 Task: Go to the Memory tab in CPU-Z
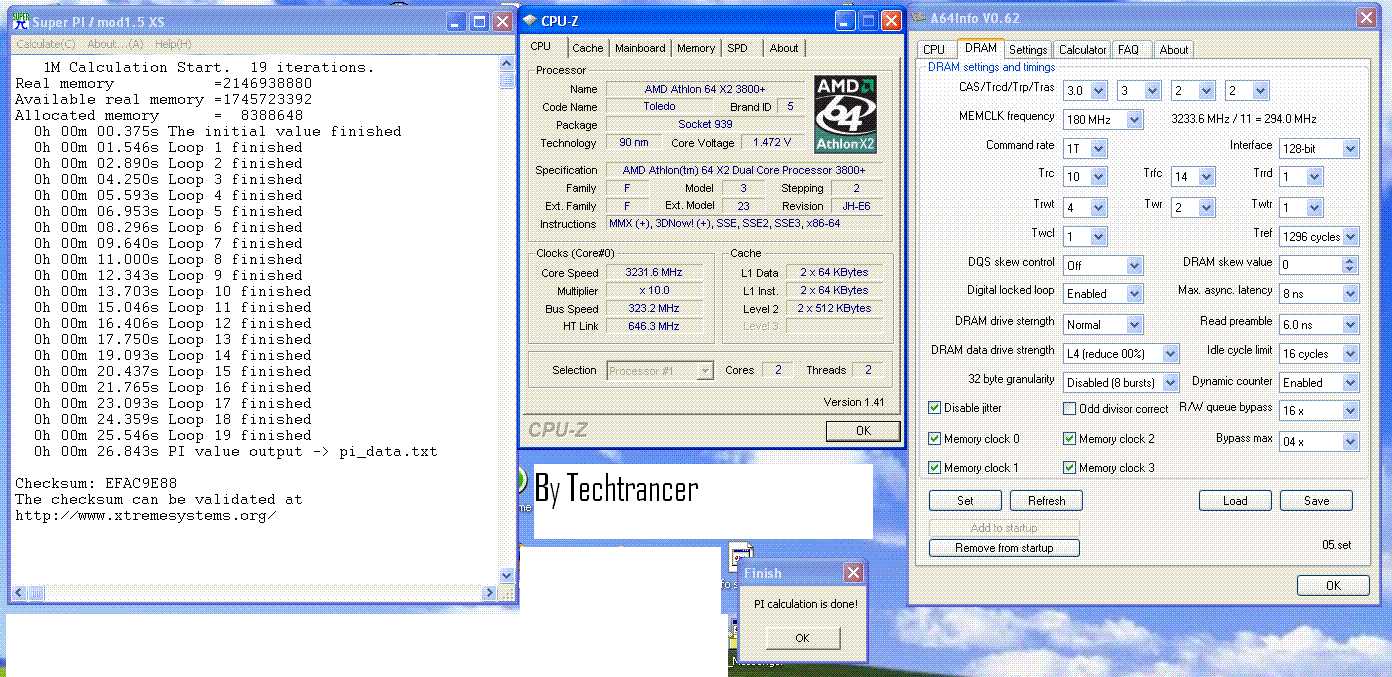click(x=696, y=48)
